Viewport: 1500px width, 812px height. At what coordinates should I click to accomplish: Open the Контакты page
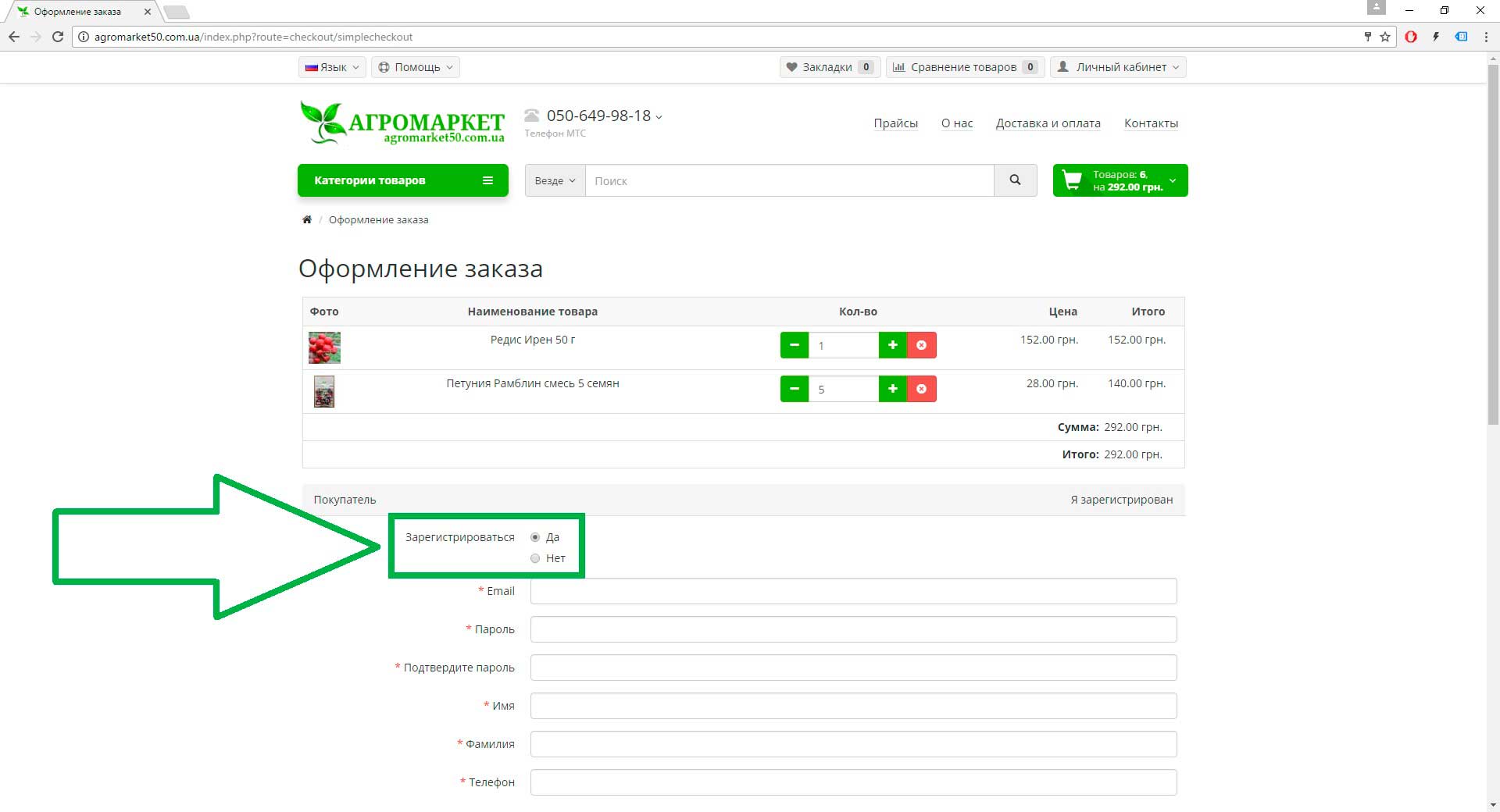tap(1151, 123)
